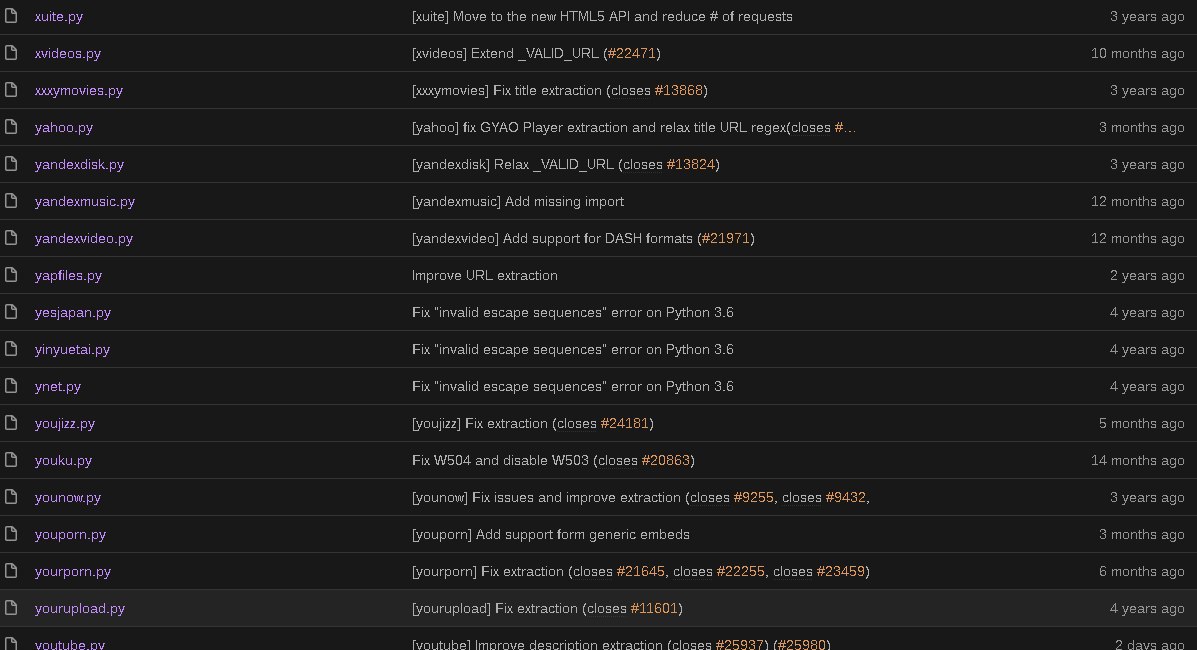Open issue #22255 in yourporn commit
1197x650 pixels.
point(741,571)
